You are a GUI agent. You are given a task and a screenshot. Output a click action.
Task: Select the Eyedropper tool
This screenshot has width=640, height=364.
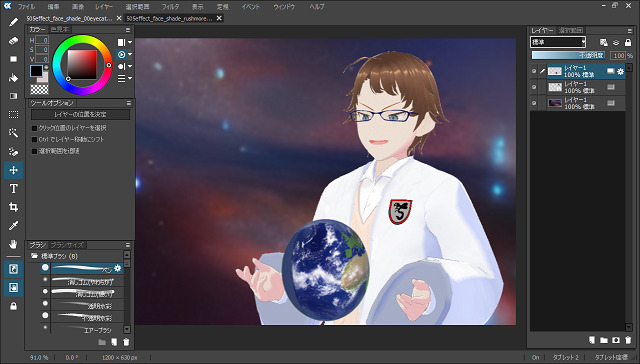click(x=13, y=226)
